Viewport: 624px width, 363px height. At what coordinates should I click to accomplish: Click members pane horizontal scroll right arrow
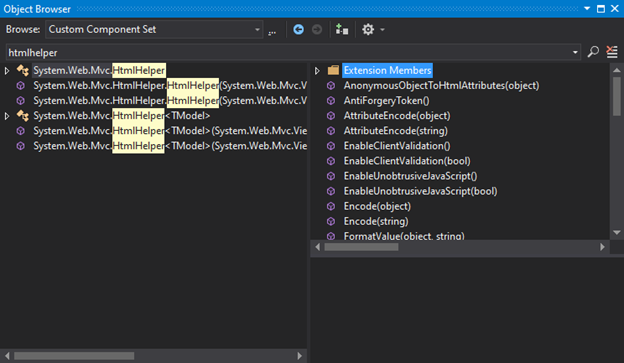(x=602, y=247)
